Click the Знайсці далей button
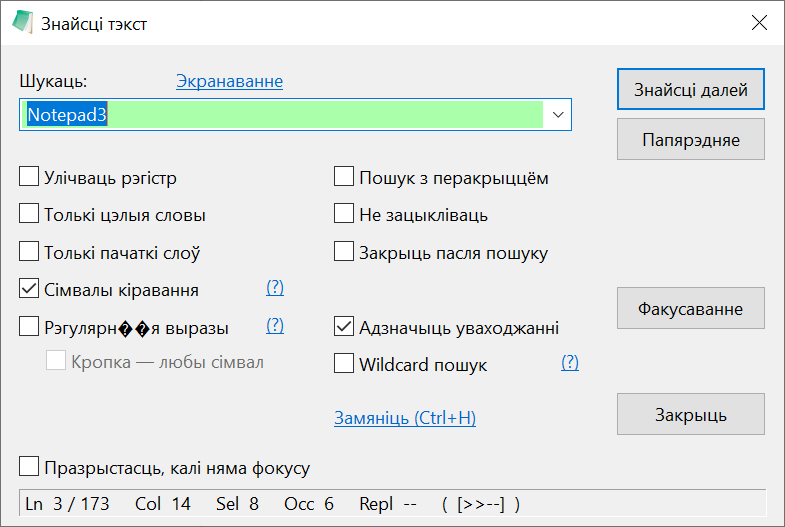Image resolution: width=785 pixels, height=527 pixels. 691,89
